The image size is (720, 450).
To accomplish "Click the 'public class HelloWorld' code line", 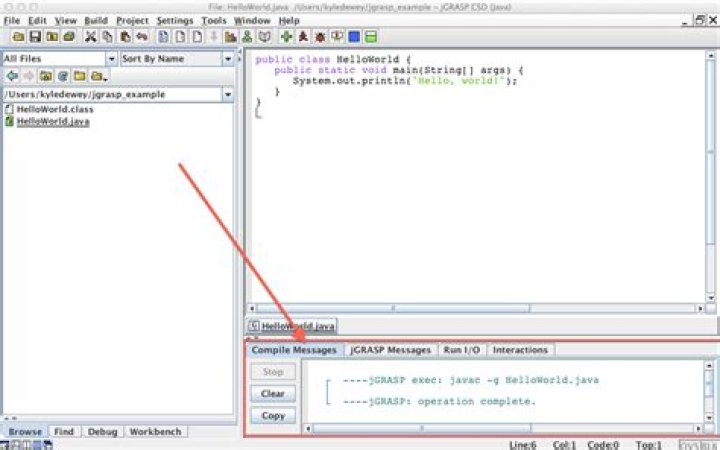I will coord(332,59).
